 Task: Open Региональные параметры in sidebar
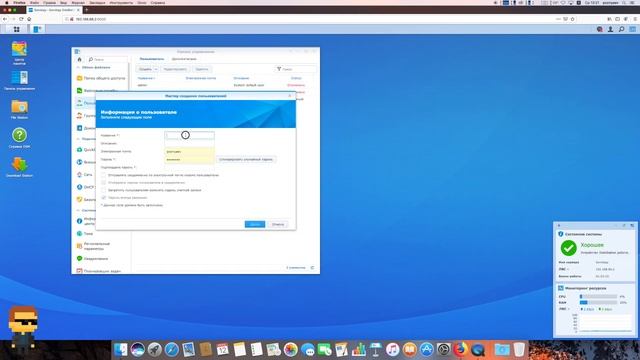(x=93, y=246)
